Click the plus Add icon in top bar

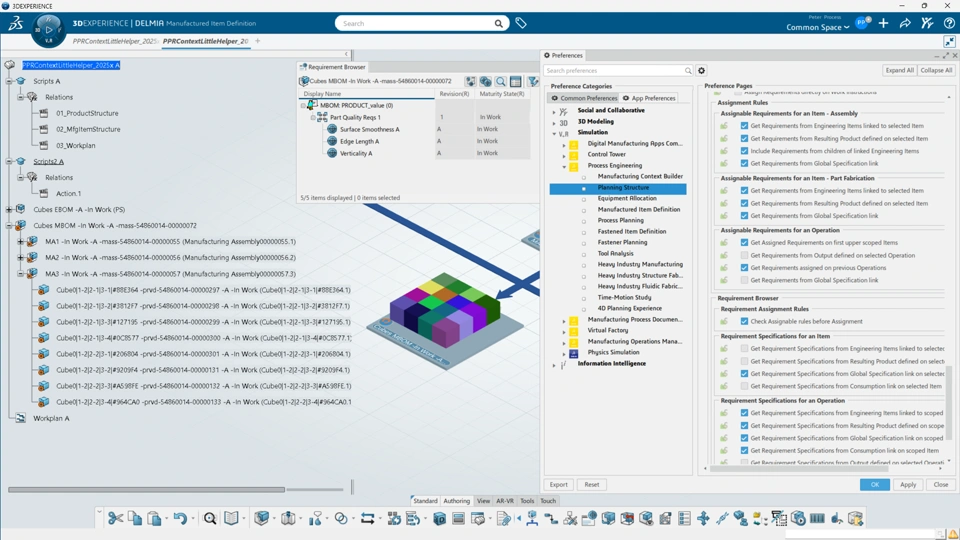(x=883, y=23)
